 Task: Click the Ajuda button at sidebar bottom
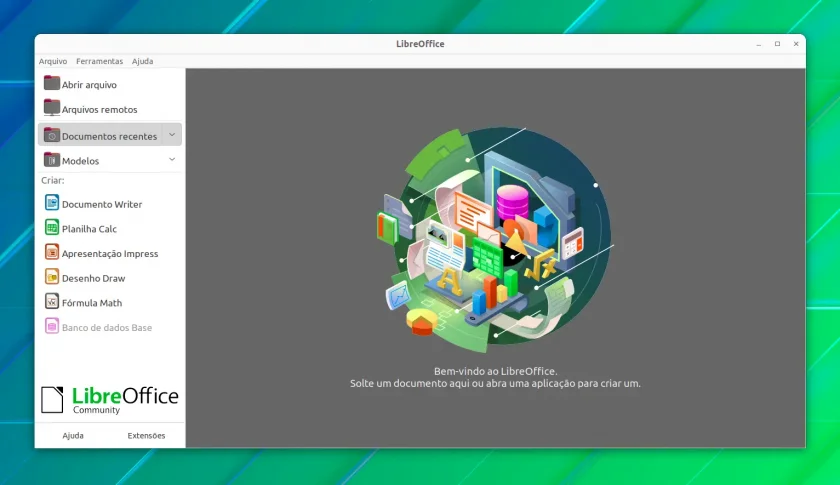pyautogui.click(x=73, y=436)
